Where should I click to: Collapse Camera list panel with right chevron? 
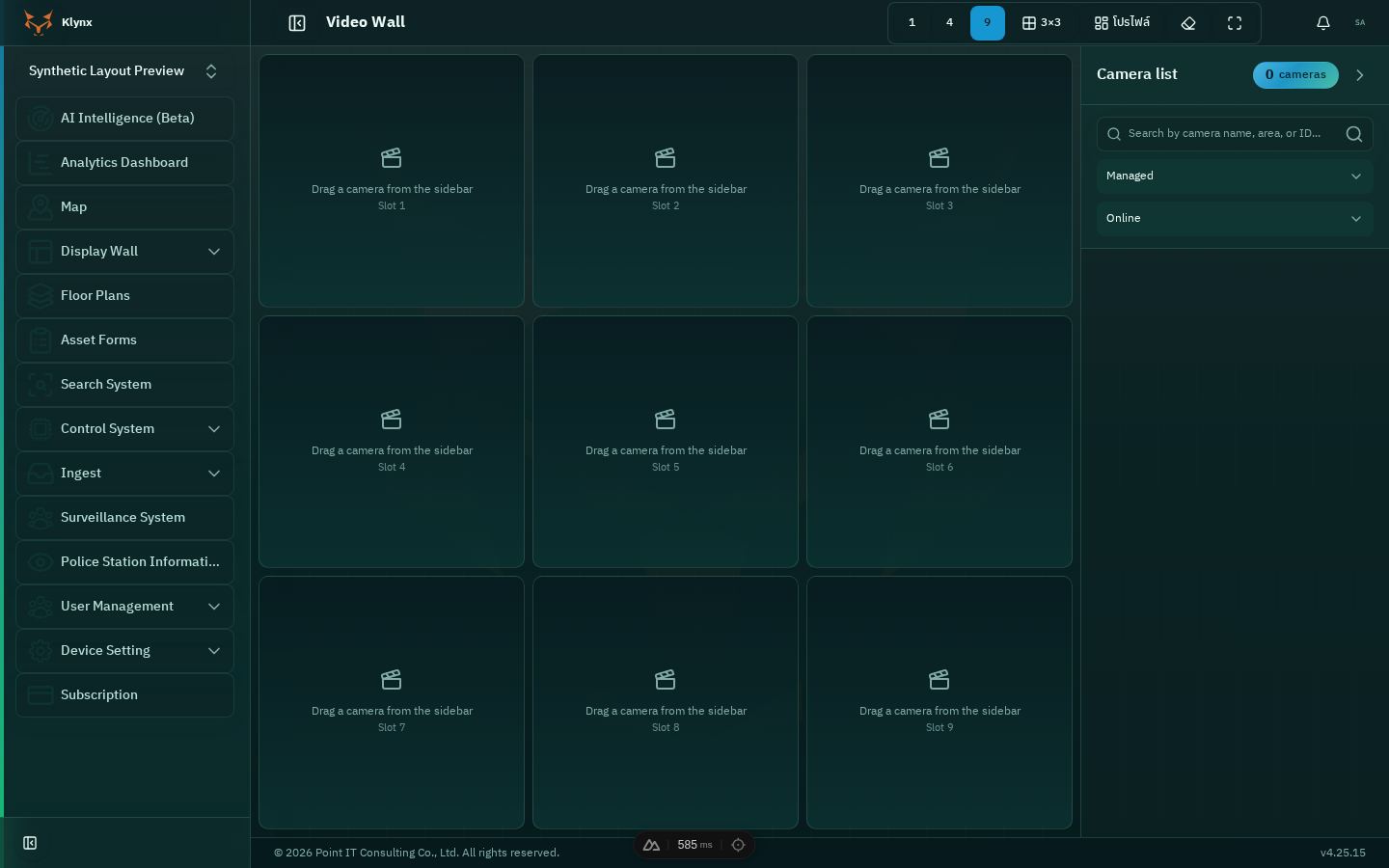pyautogui.click(x=1360, y=75)
